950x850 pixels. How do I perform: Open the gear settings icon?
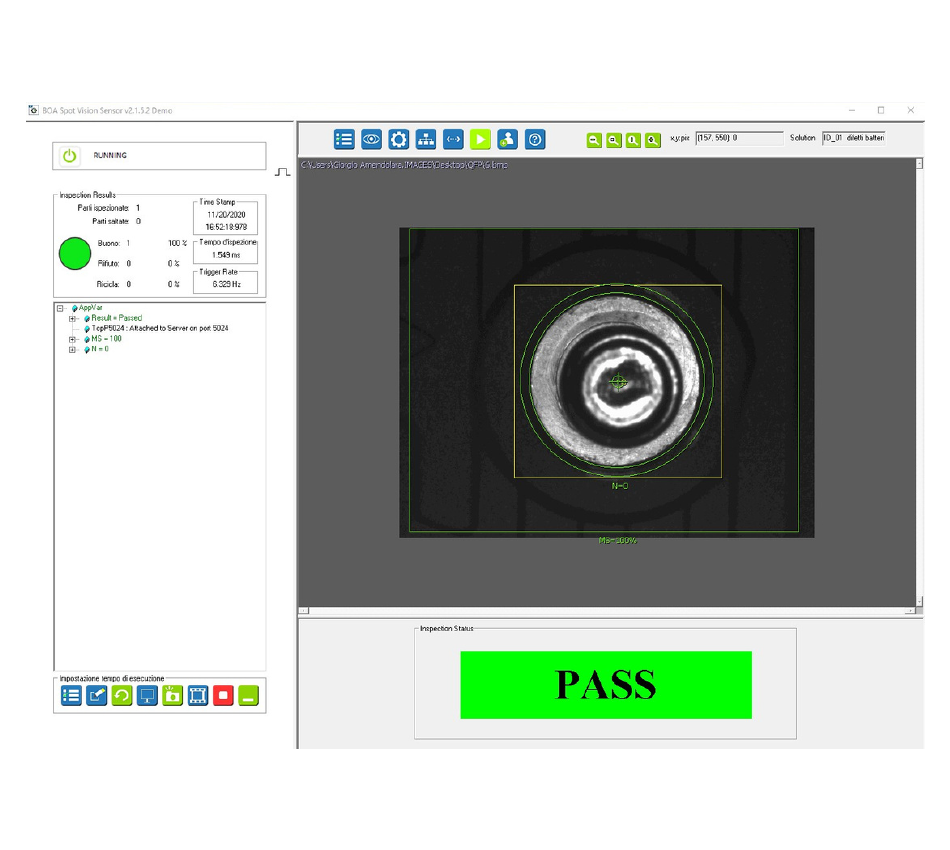(x=398, y=140)
